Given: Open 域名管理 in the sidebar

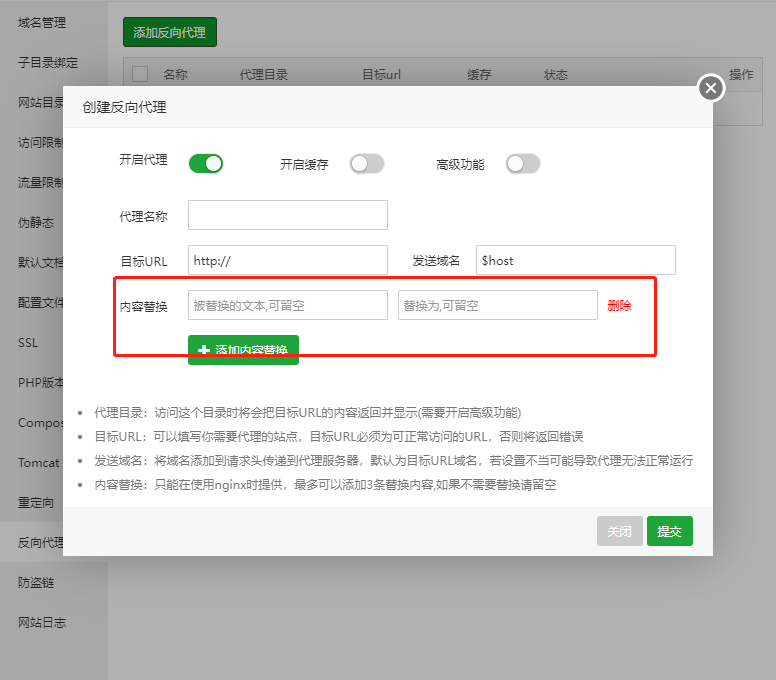Looking at the screenshot, I should [x=42, y=22].
